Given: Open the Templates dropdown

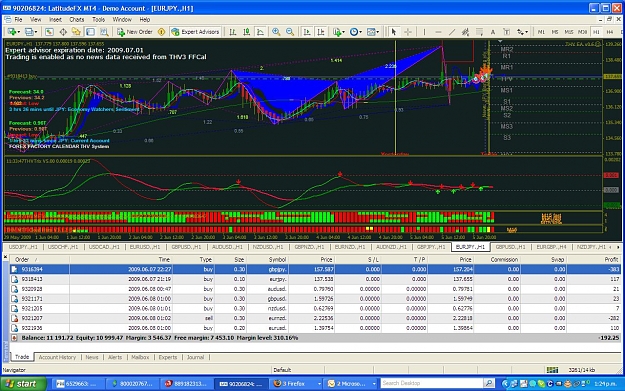Looking at the screenshot, I should pyautogui.click(x=373, y=32).
